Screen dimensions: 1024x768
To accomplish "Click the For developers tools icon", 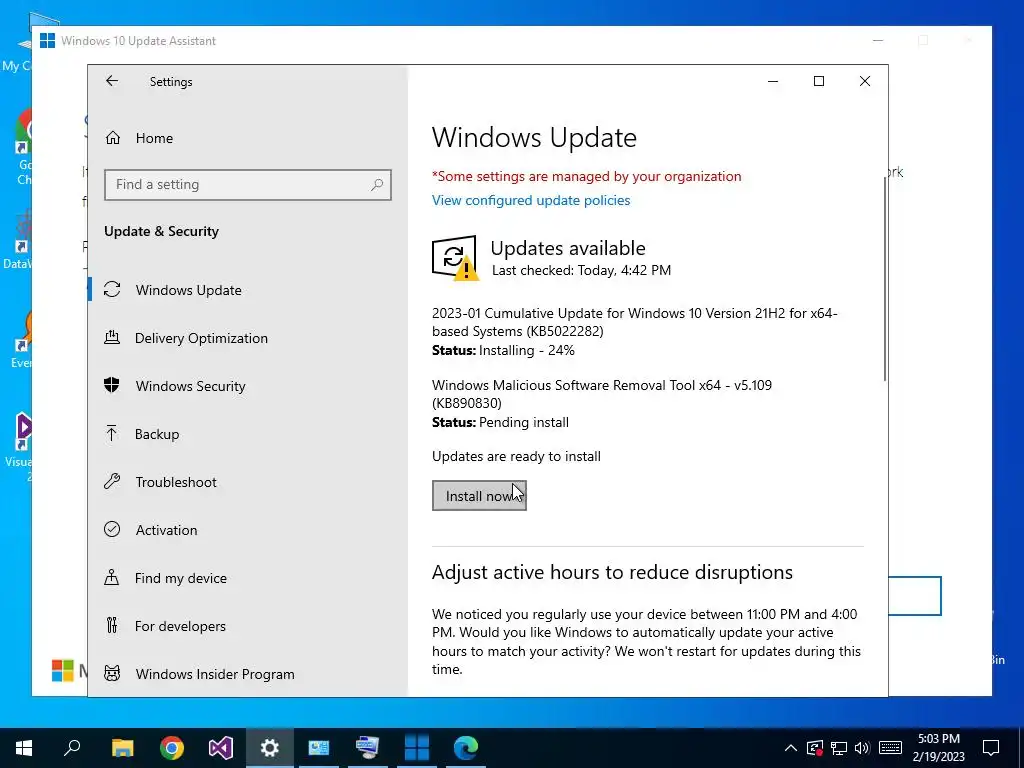I will pos(112,626).
